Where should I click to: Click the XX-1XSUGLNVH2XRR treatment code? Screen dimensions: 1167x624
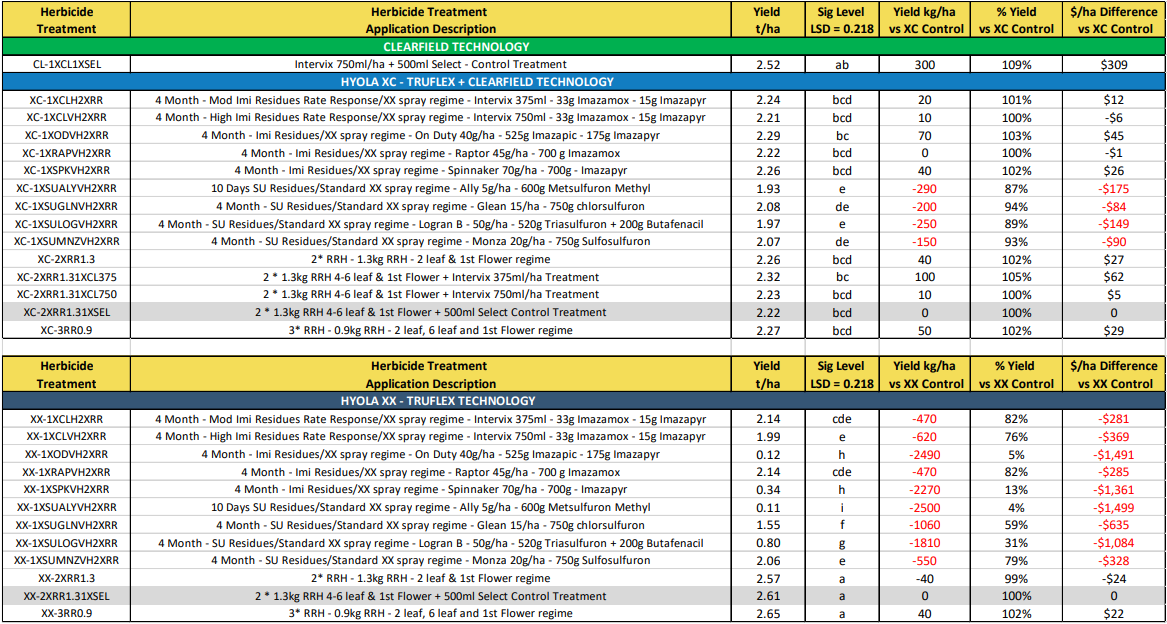click(66, 525)
